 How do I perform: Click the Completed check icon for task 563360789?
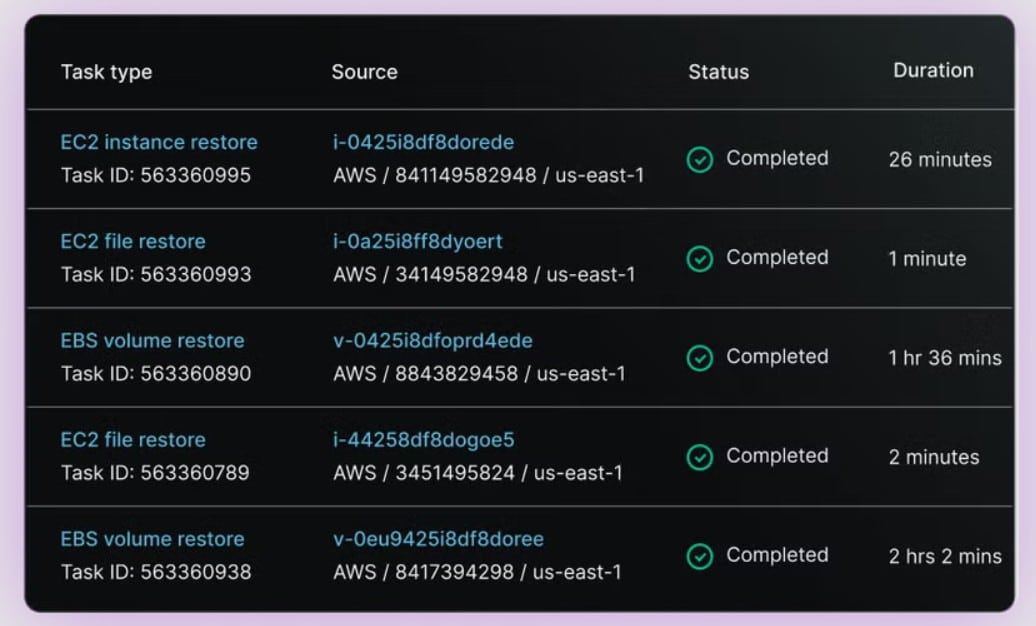pos(701,456)
